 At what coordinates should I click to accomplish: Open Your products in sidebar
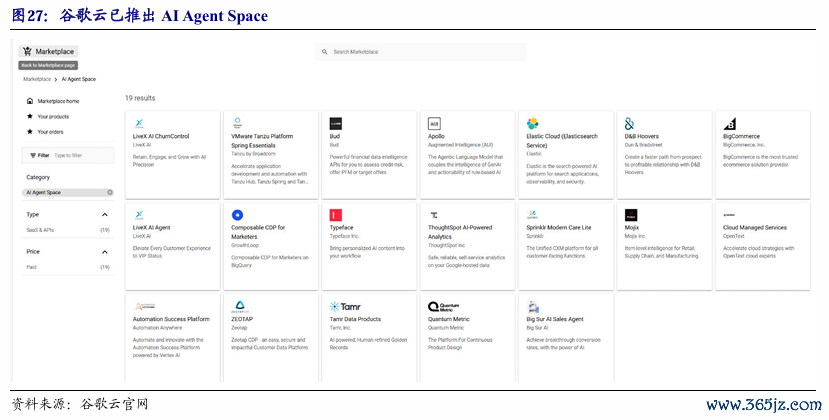pos(53,116)
